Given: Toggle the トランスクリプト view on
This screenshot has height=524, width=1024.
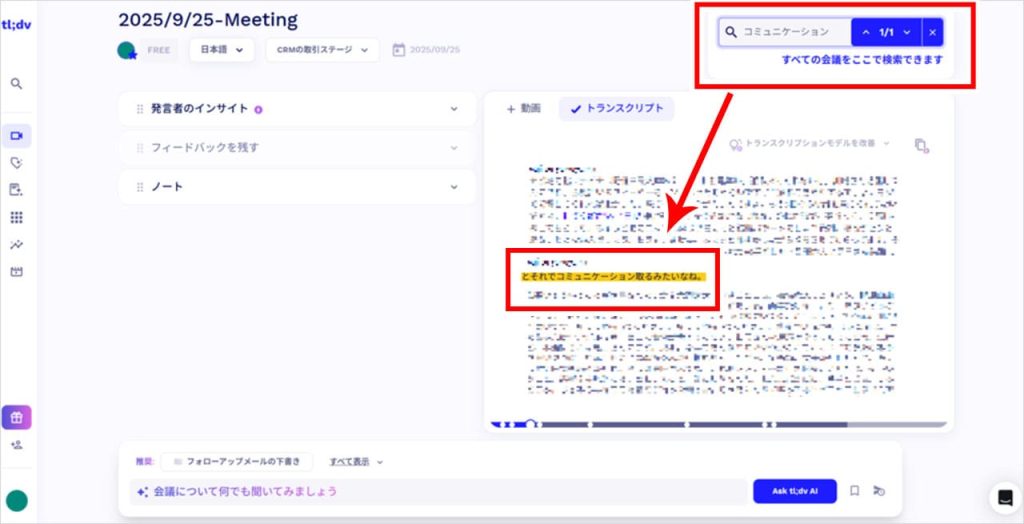Looking at the screenshot, I should pyautogui.click(x=616, y=109).
